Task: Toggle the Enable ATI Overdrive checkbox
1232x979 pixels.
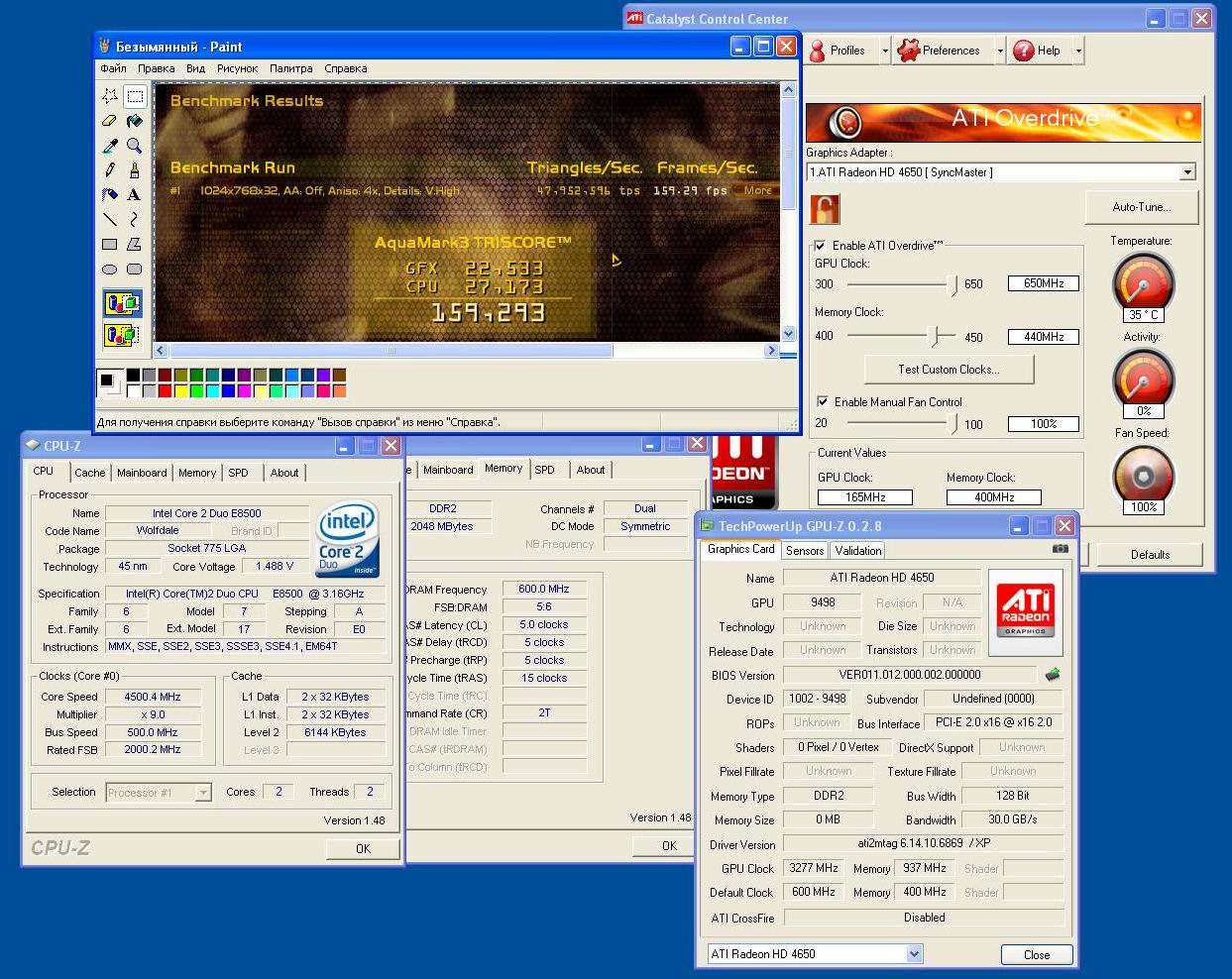Action: [820, 246]
